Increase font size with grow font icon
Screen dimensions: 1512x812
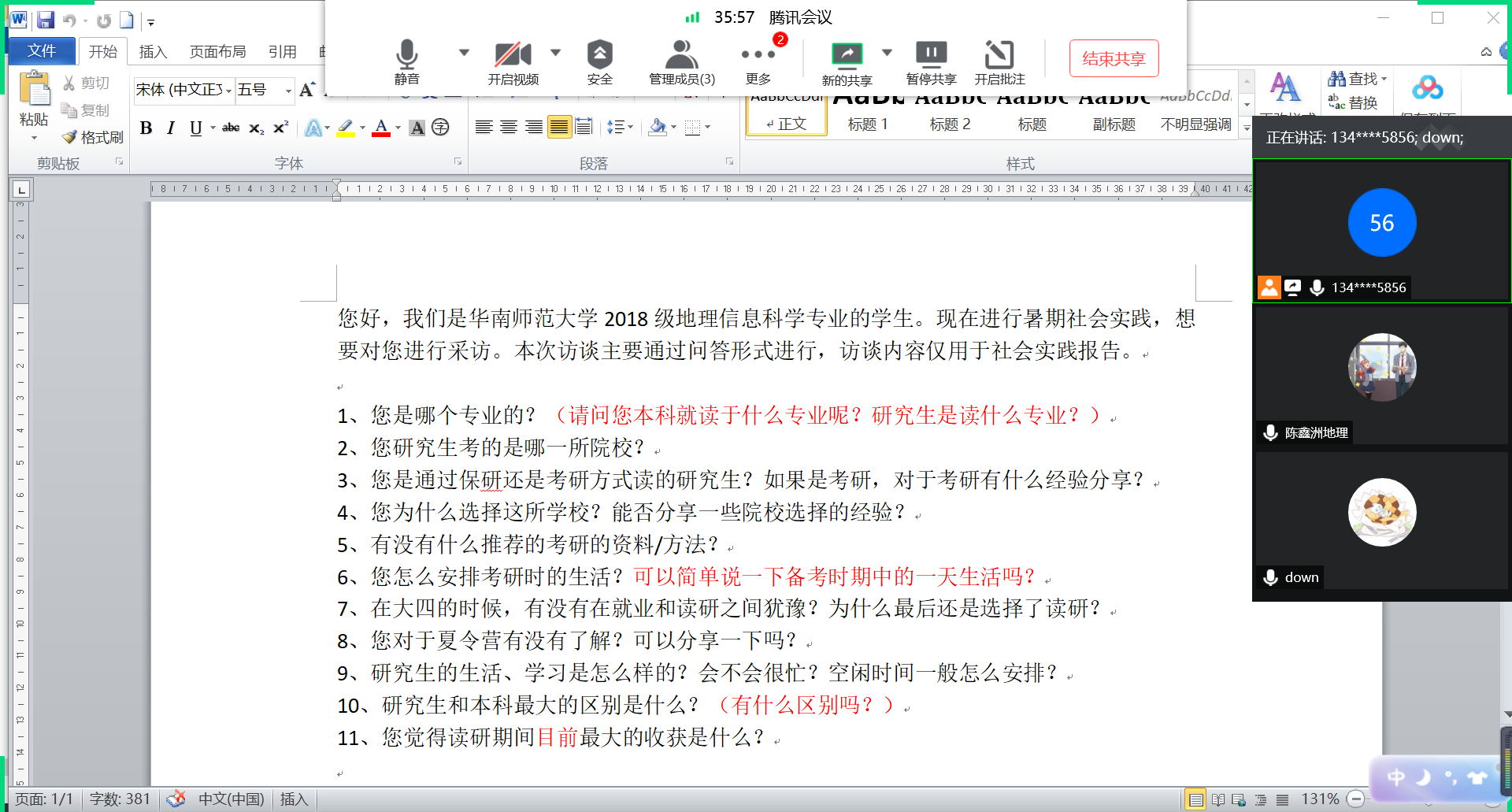coord(307,89)
